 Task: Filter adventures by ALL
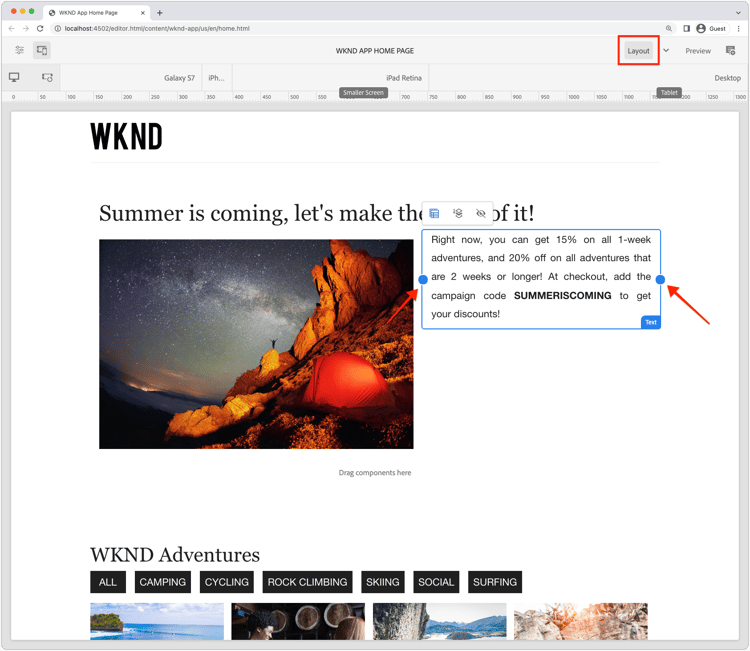click(108, 582)
